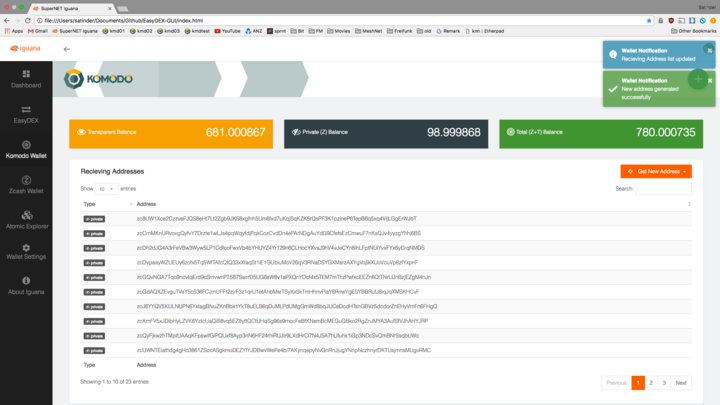This screenshot has width=720, height=405.
Task: Sort table by Type column header
Action: click(x=107, y=204)
